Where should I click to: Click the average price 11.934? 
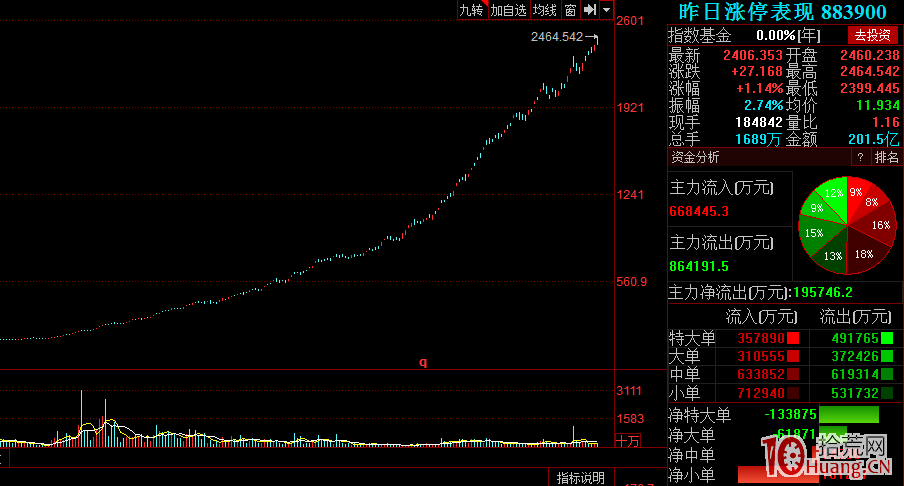pyautogui.click(x=877, y=105)
